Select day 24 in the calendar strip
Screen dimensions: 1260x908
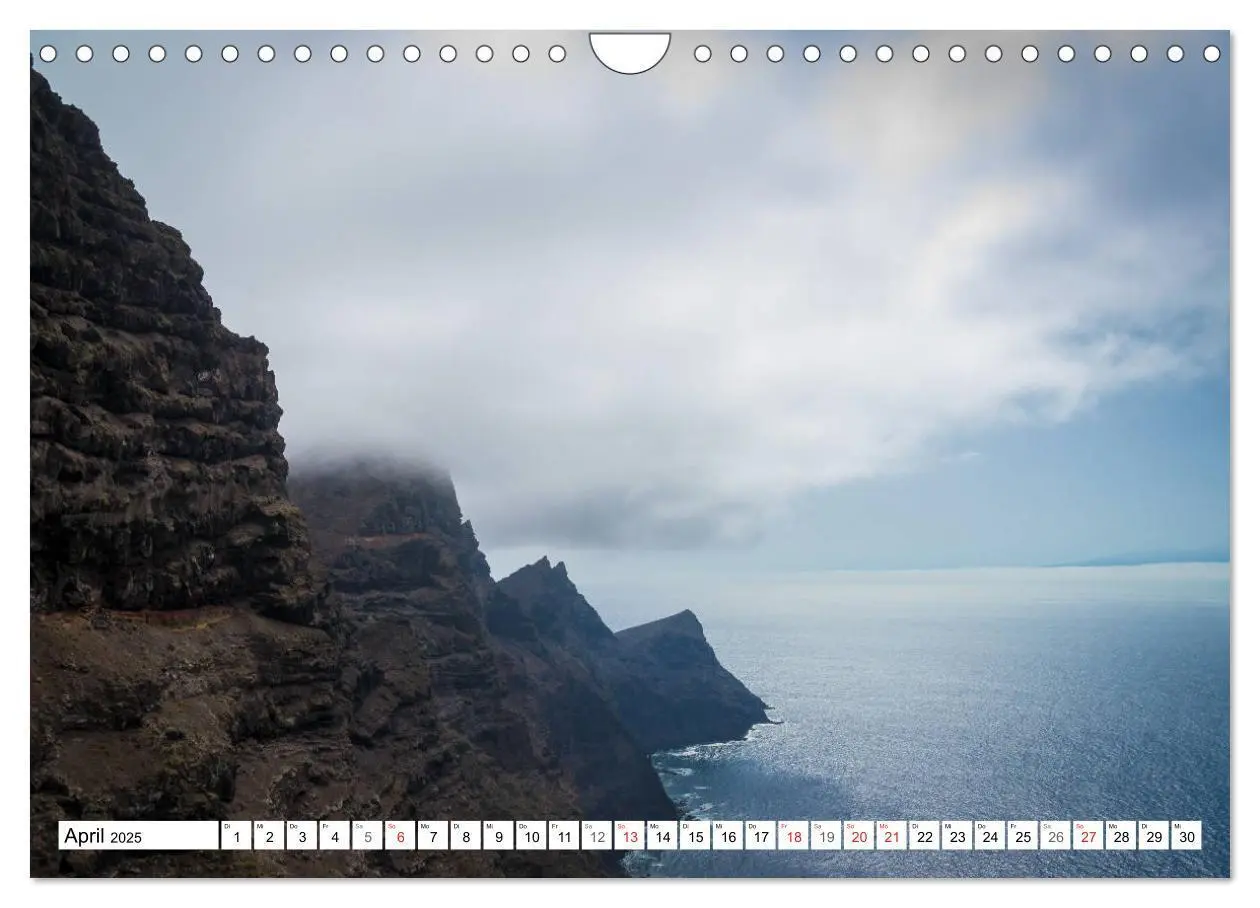pos(990,836)
